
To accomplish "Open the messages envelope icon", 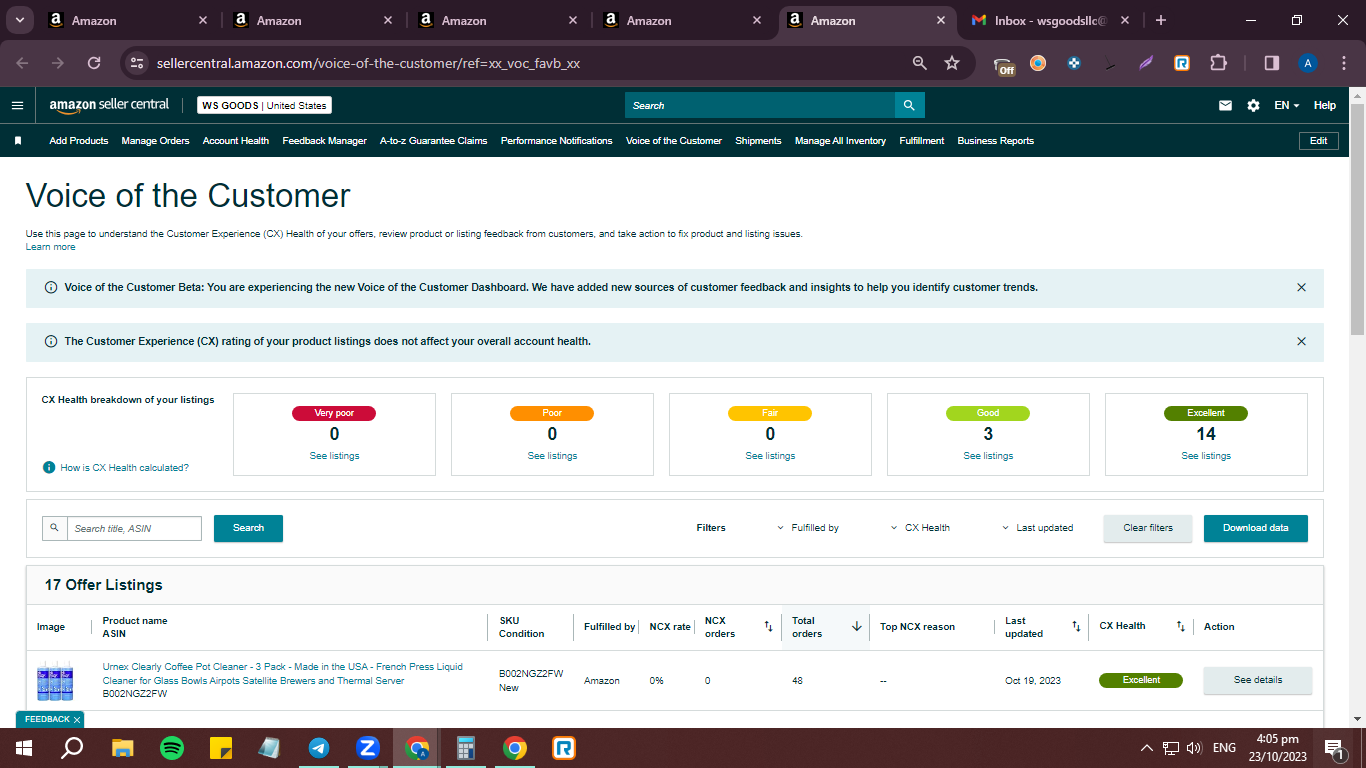I will coord(1225,105).
